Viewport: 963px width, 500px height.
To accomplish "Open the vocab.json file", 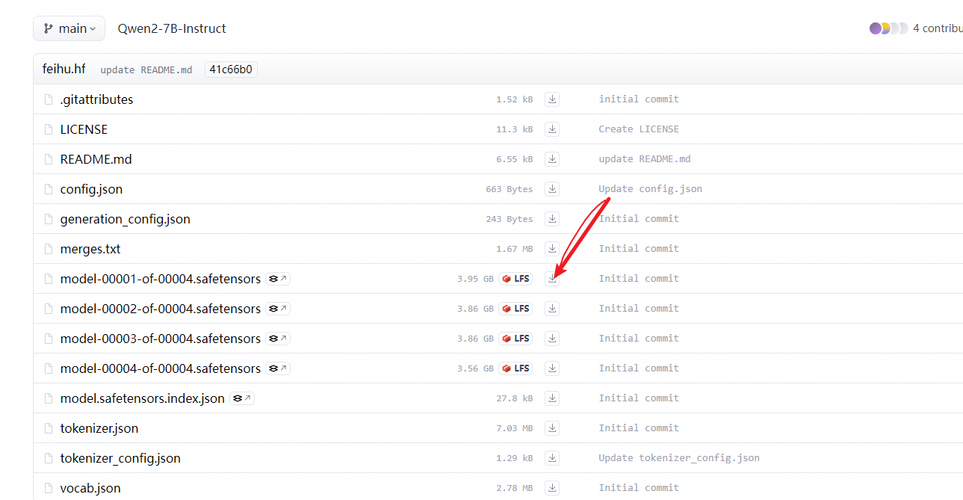I will (x=90, y=488).
